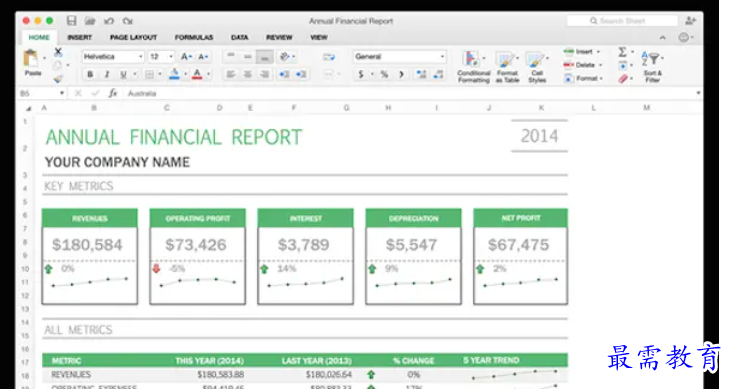Click the Fill down icon below AutoSum
Screen dimensions: 729x389
(623, 65)
